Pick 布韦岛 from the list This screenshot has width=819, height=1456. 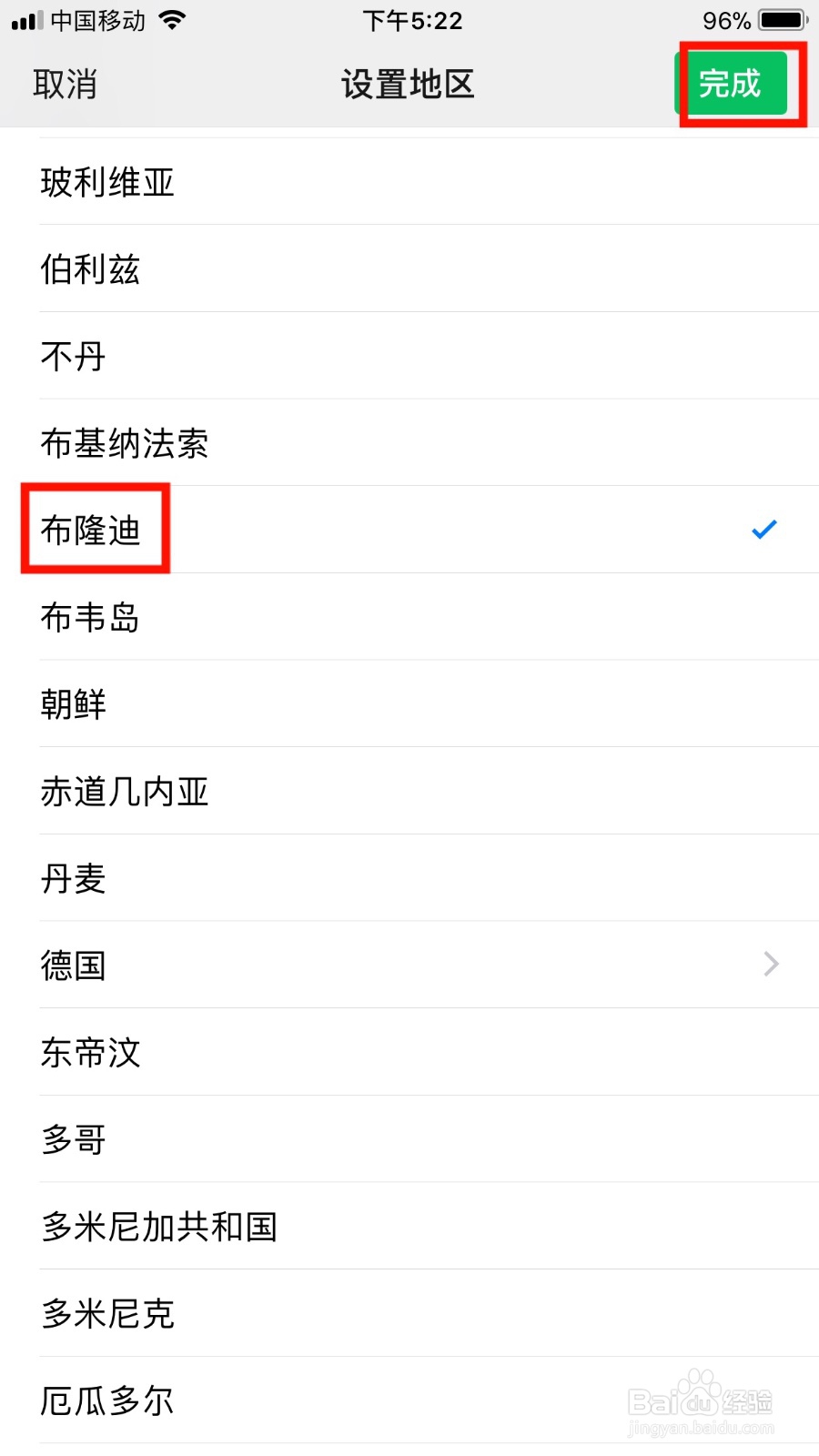[x=409, y=617]
